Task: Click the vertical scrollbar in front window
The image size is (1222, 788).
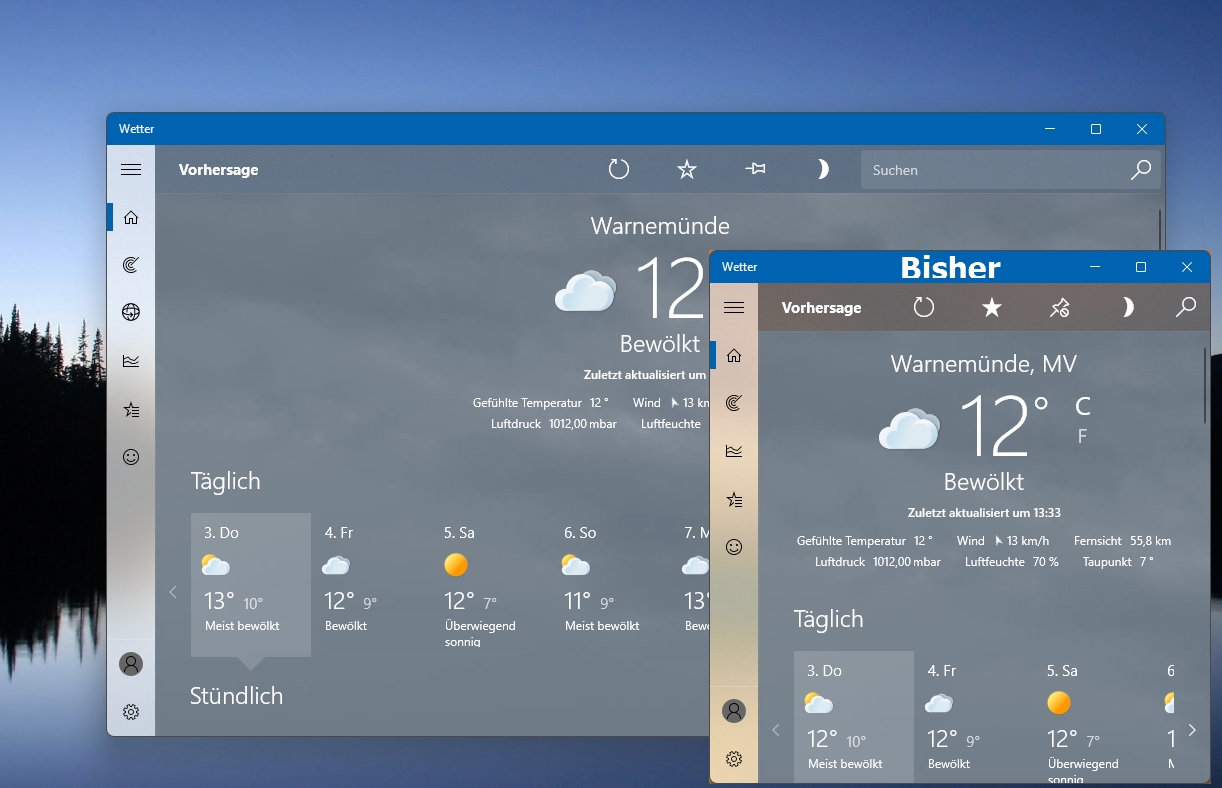Action: pos(1205,385)
